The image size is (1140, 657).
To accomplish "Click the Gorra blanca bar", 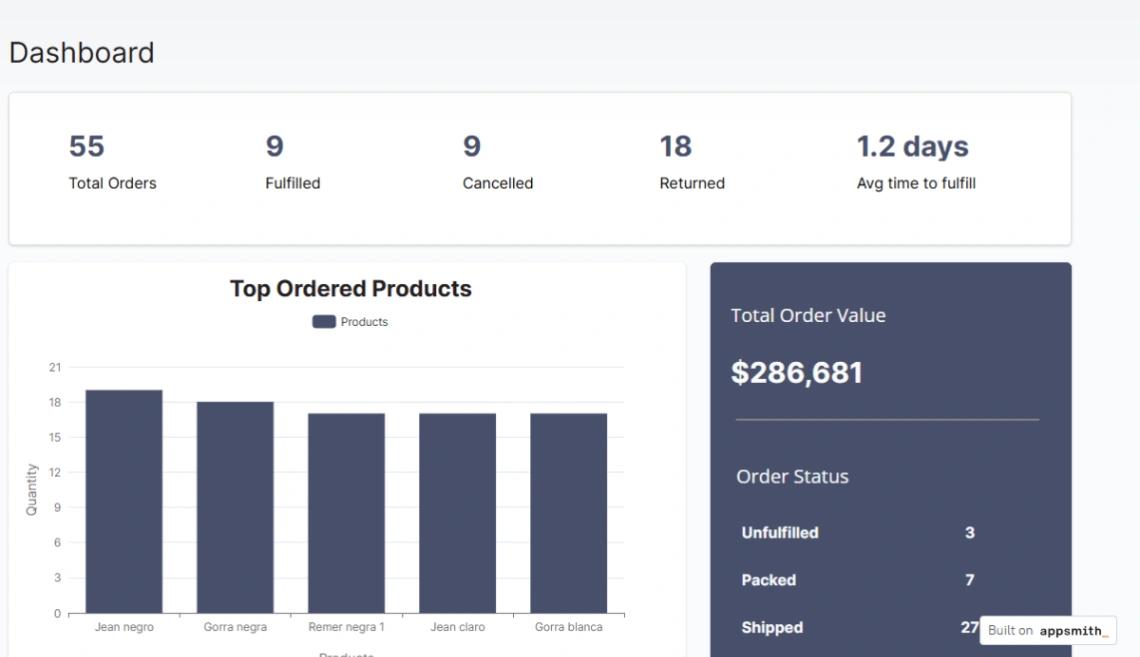I will tap(569, 513).
